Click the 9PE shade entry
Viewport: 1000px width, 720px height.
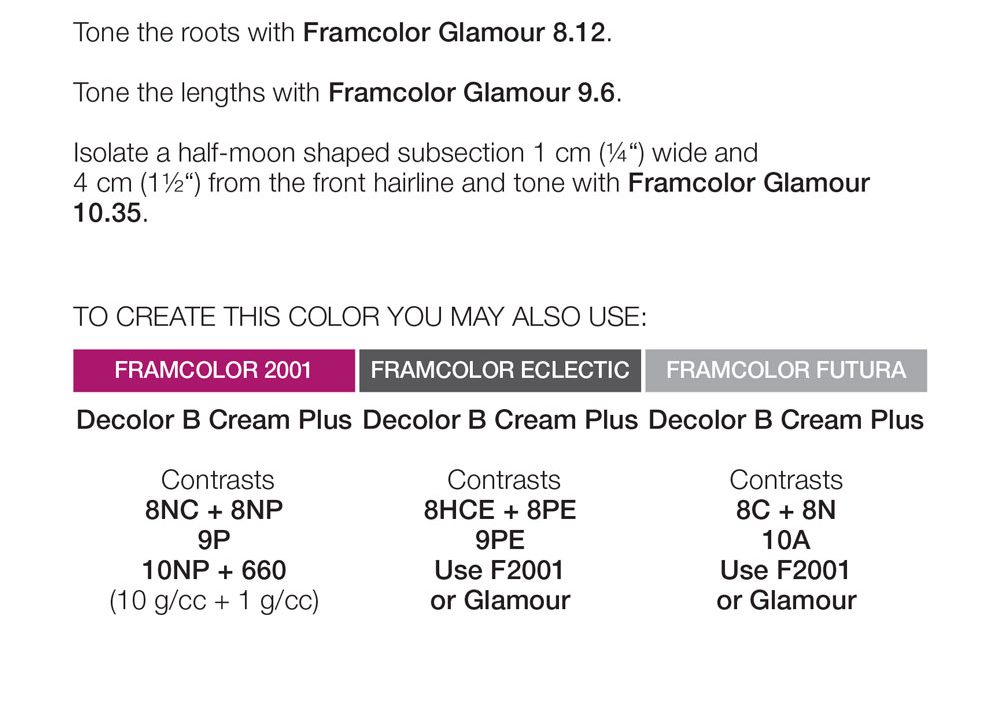(x=500, y=540)
